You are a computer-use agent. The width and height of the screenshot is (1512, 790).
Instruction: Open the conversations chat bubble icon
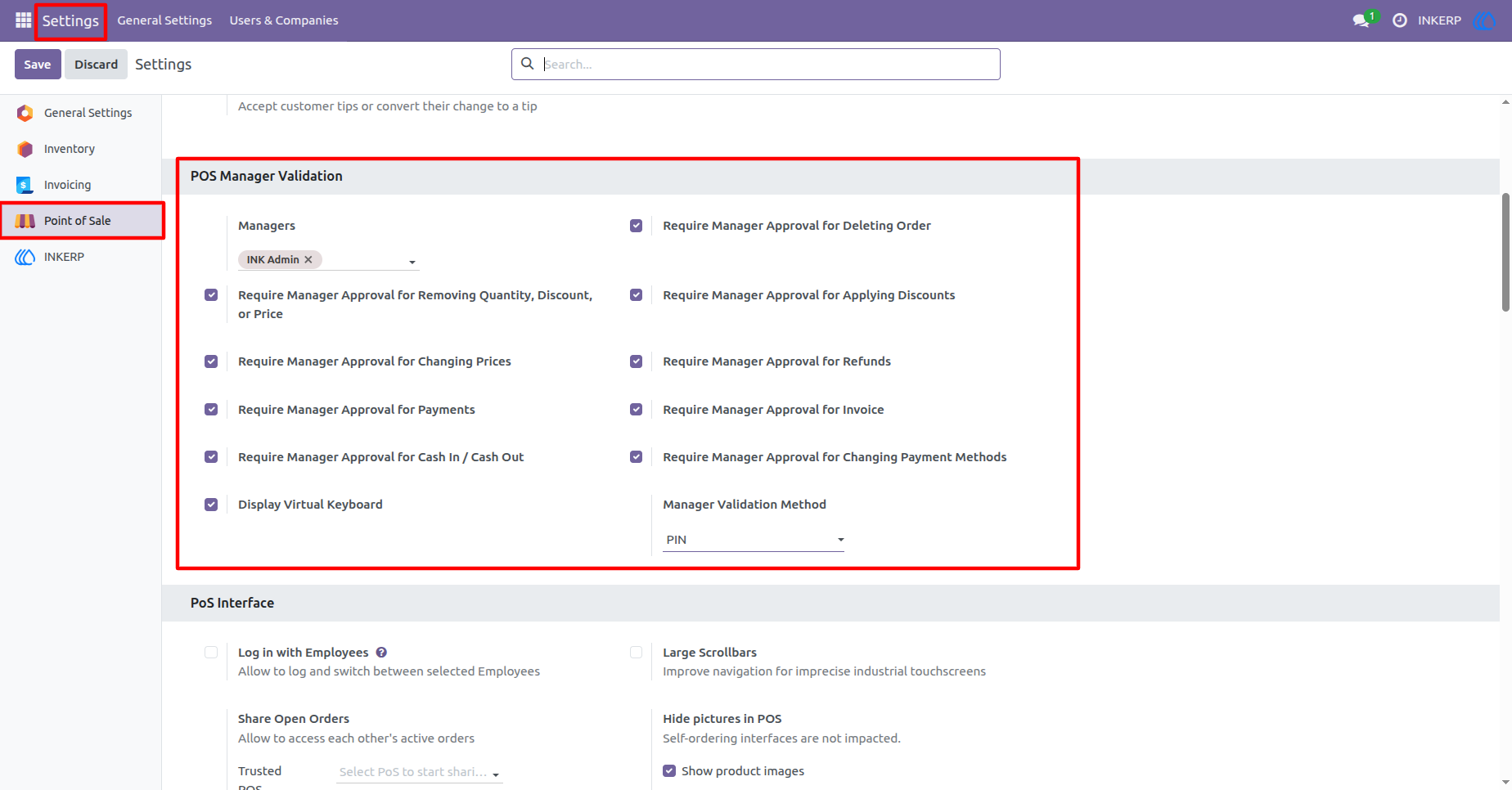coord(1361,20)
